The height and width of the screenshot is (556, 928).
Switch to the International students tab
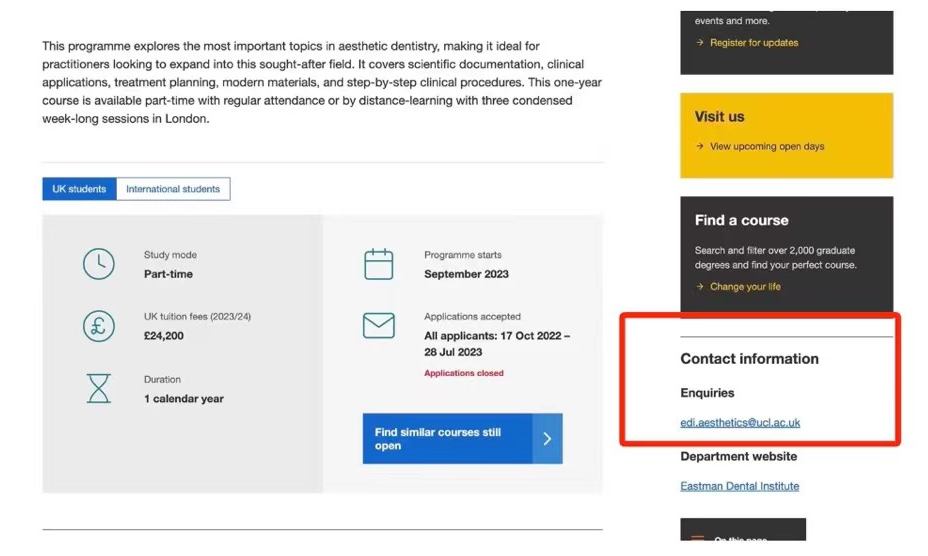point(173,189)
